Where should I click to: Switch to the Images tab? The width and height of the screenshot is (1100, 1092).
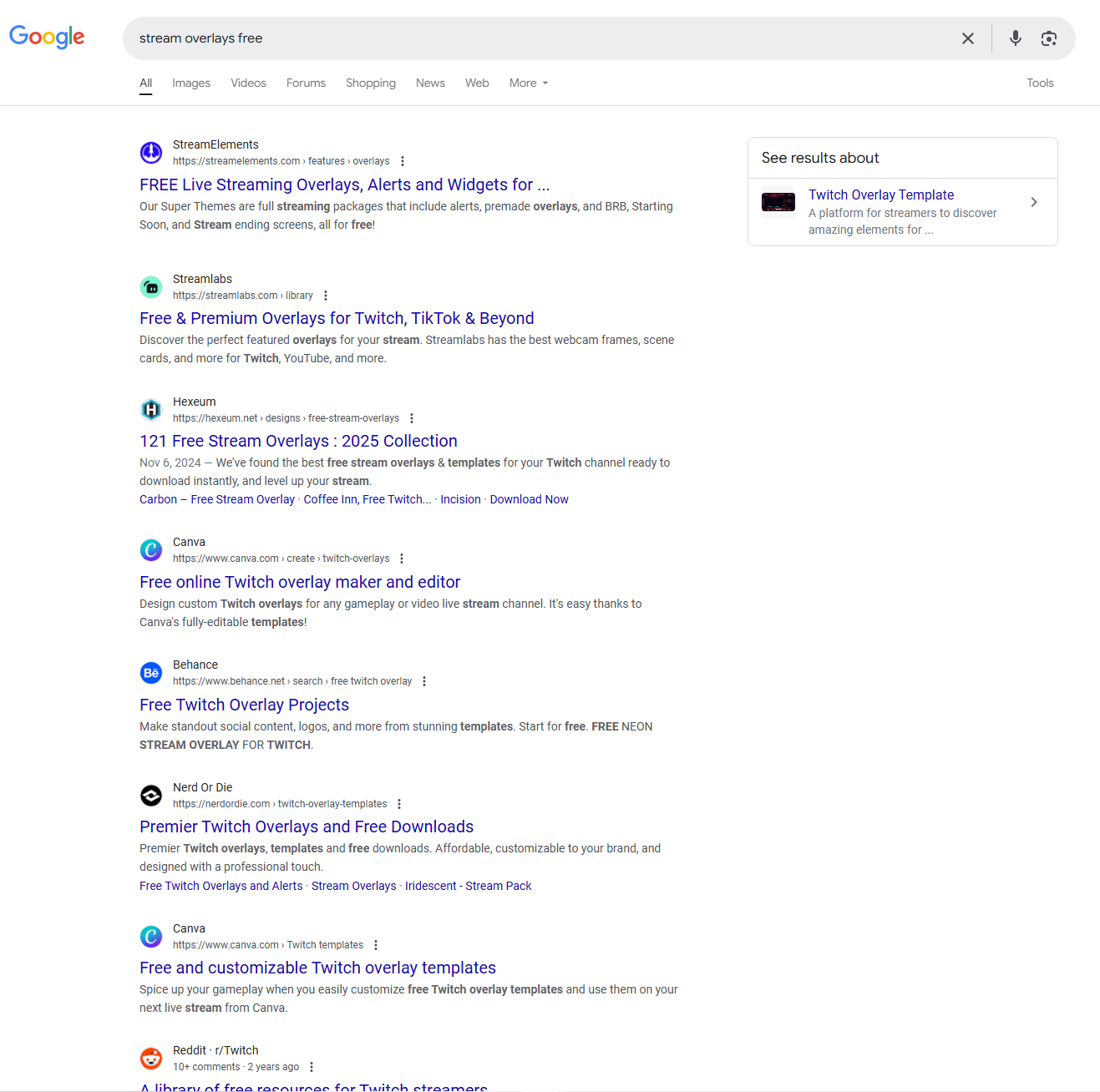(x=191, y=83)
